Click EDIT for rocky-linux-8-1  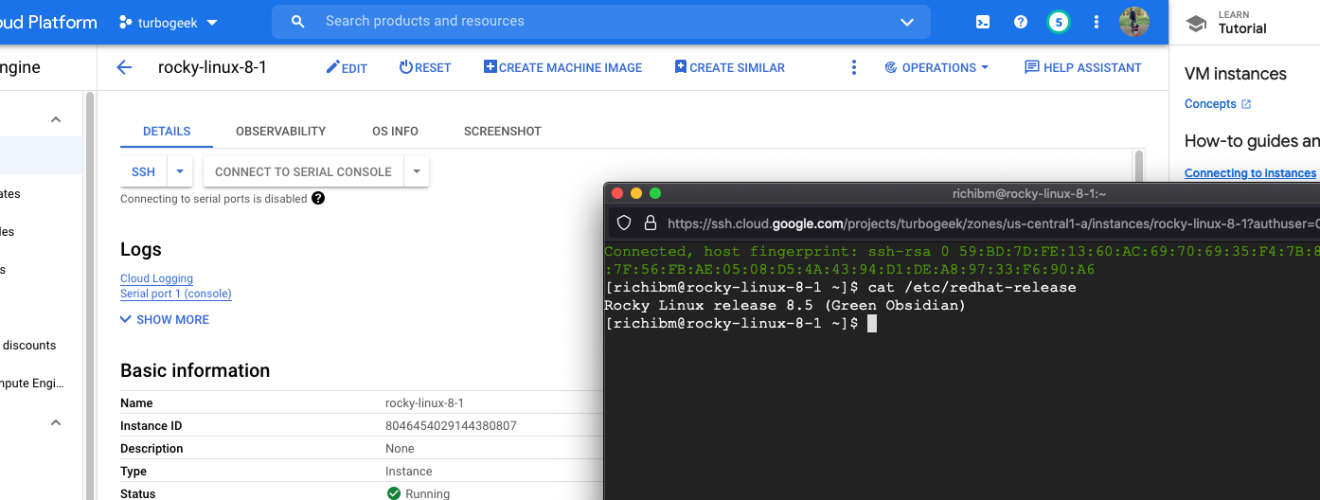tap(347, 68)
